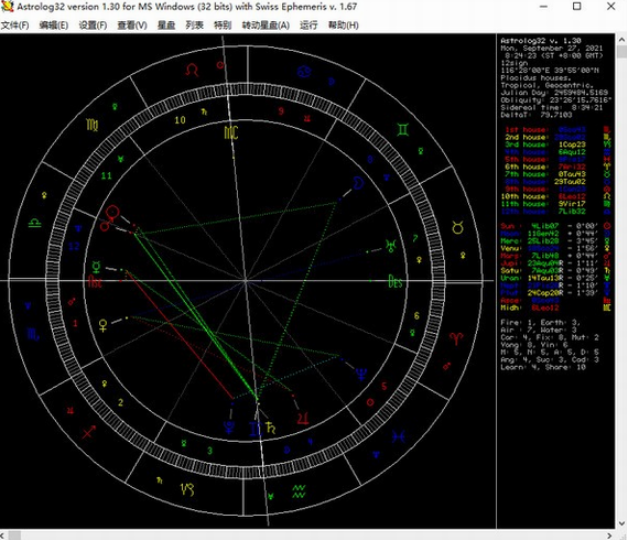The width and height of the screenshot is (627, 540).
Task: Click the Leo zodiac glyph on the wheel
Action: coord(194,68)
